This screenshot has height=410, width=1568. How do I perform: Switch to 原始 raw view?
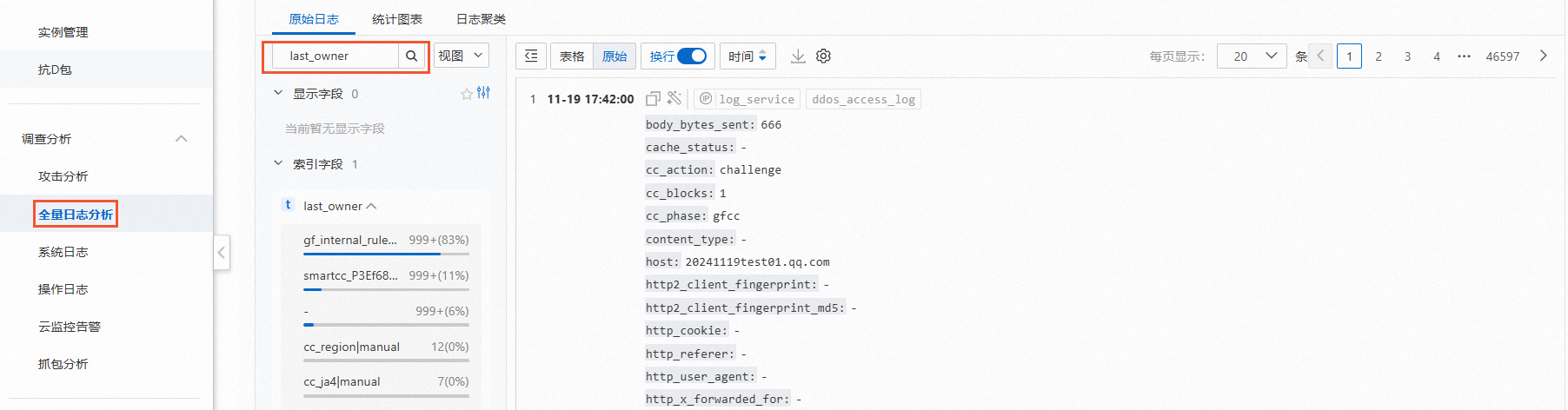tap(615, 56)
